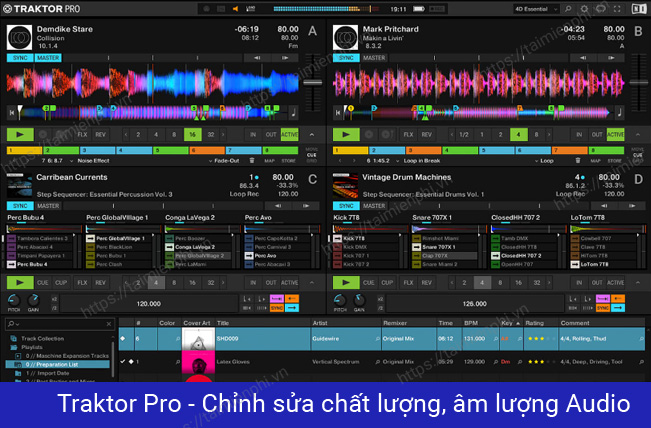
Task: Toggle SYNC on Deck A
Action: pyautogui.click(x=20, y=58)
